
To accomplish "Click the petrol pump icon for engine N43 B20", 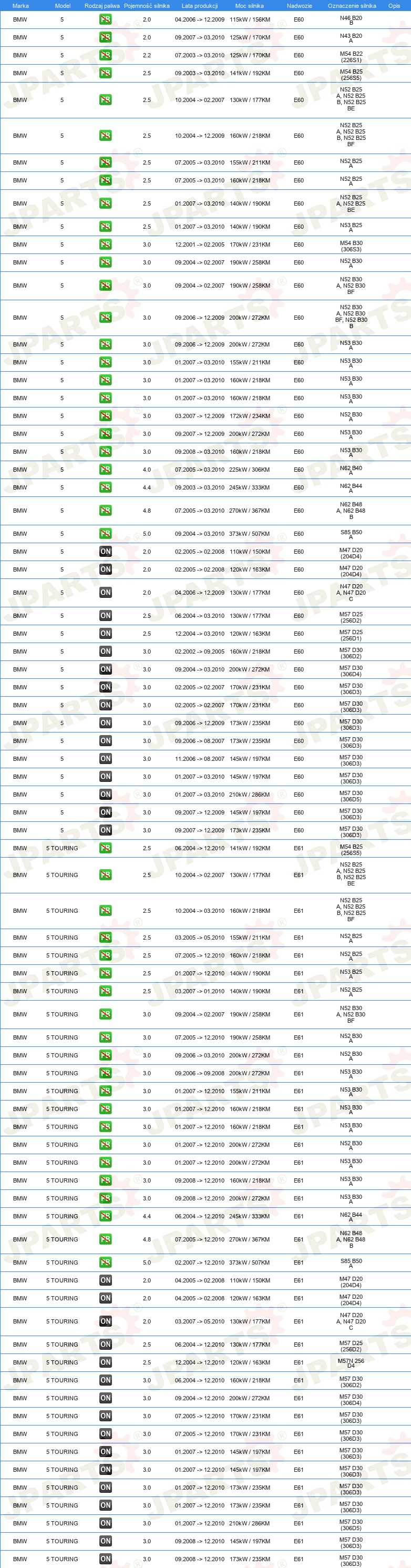I will click(105, 37).
